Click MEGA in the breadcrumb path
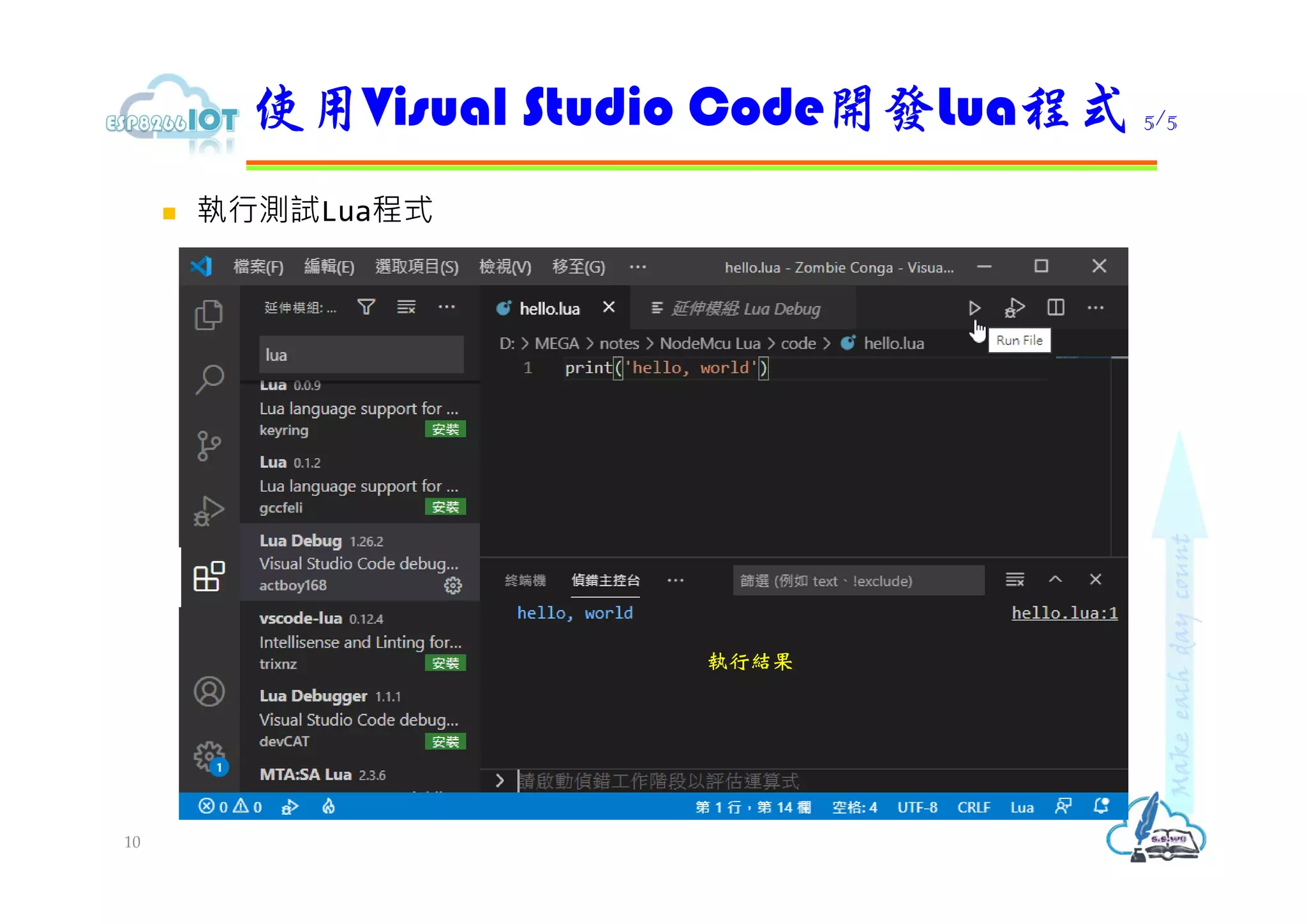 556,343
